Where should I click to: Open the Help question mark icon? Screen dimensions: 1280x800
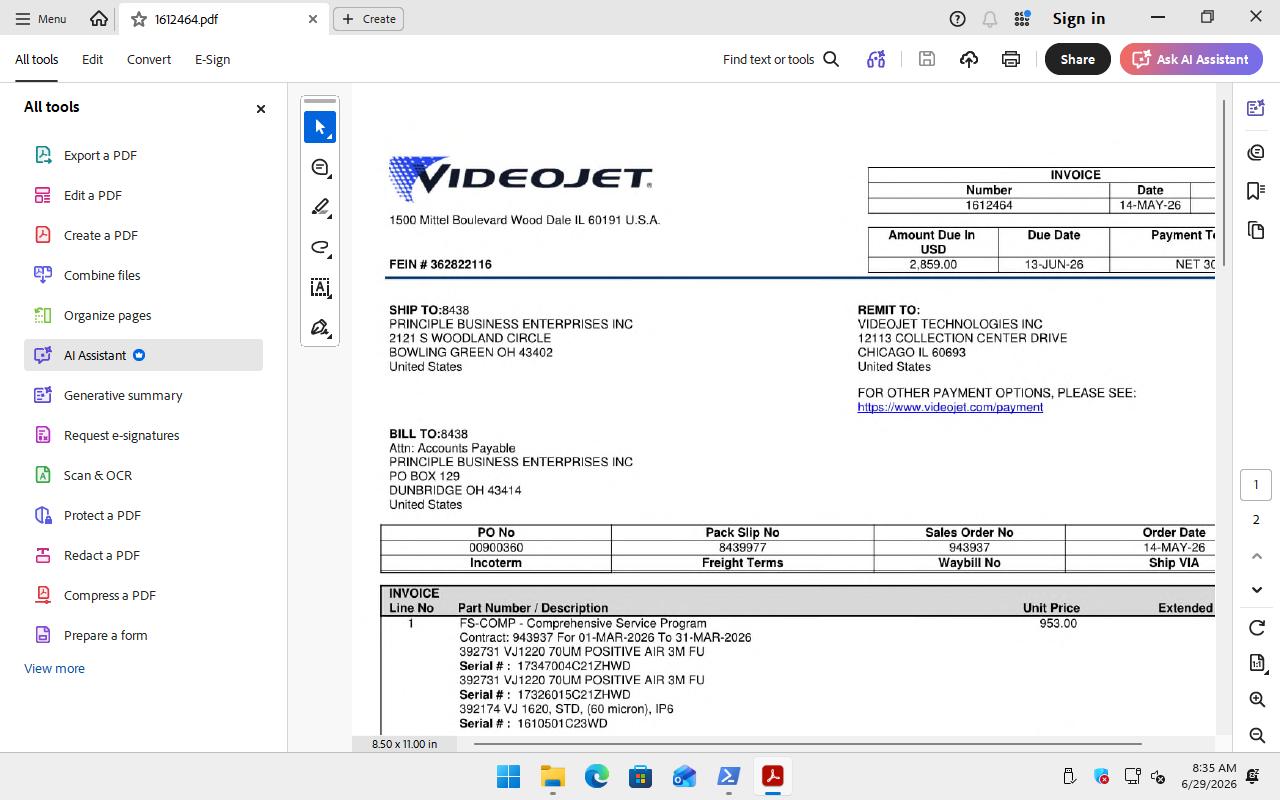pyautogui.click(x=957, y=19)
